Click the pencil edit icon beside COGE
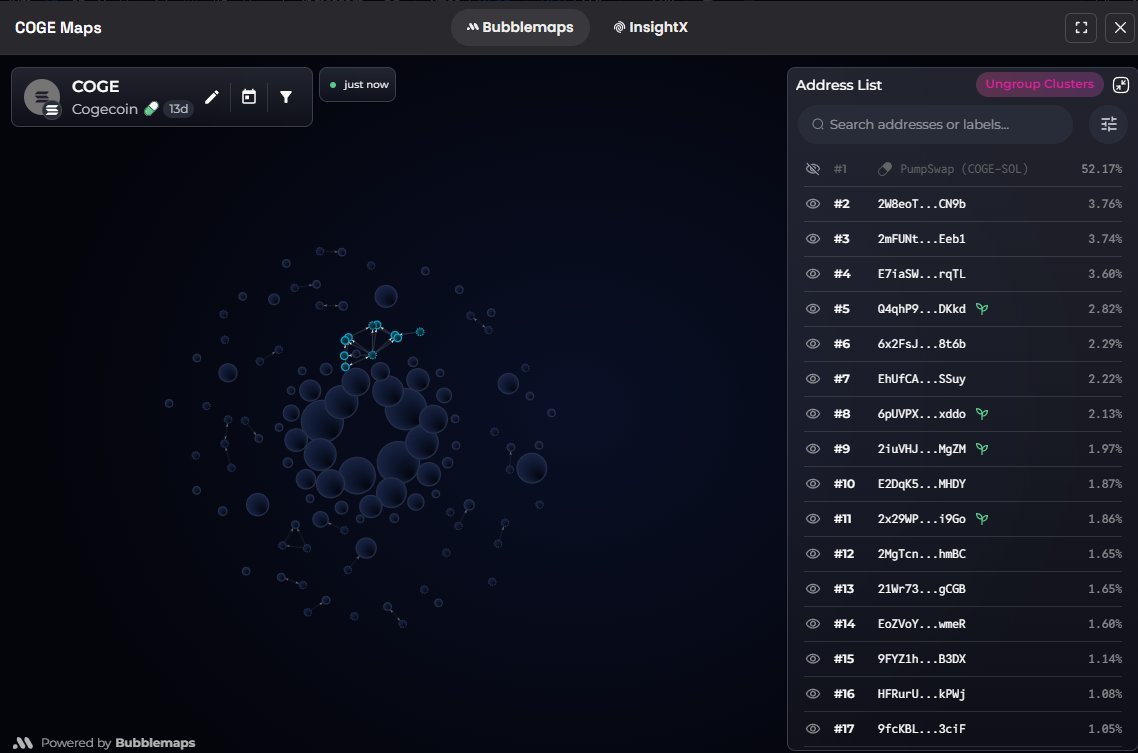Screen dimensions: 1138x753 211,96
